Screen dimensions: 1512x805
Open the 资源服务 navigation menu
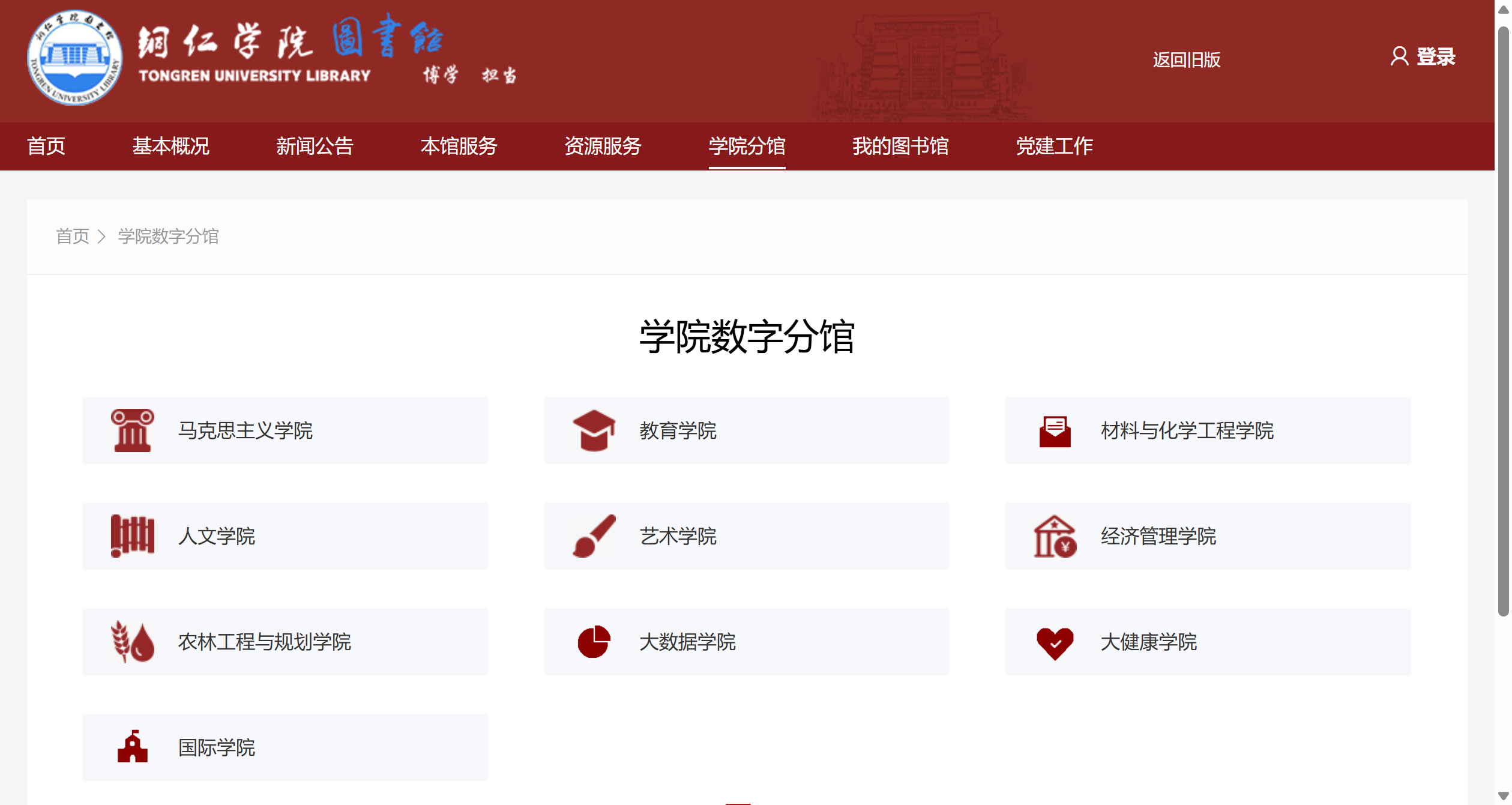[x=602, y=146]
